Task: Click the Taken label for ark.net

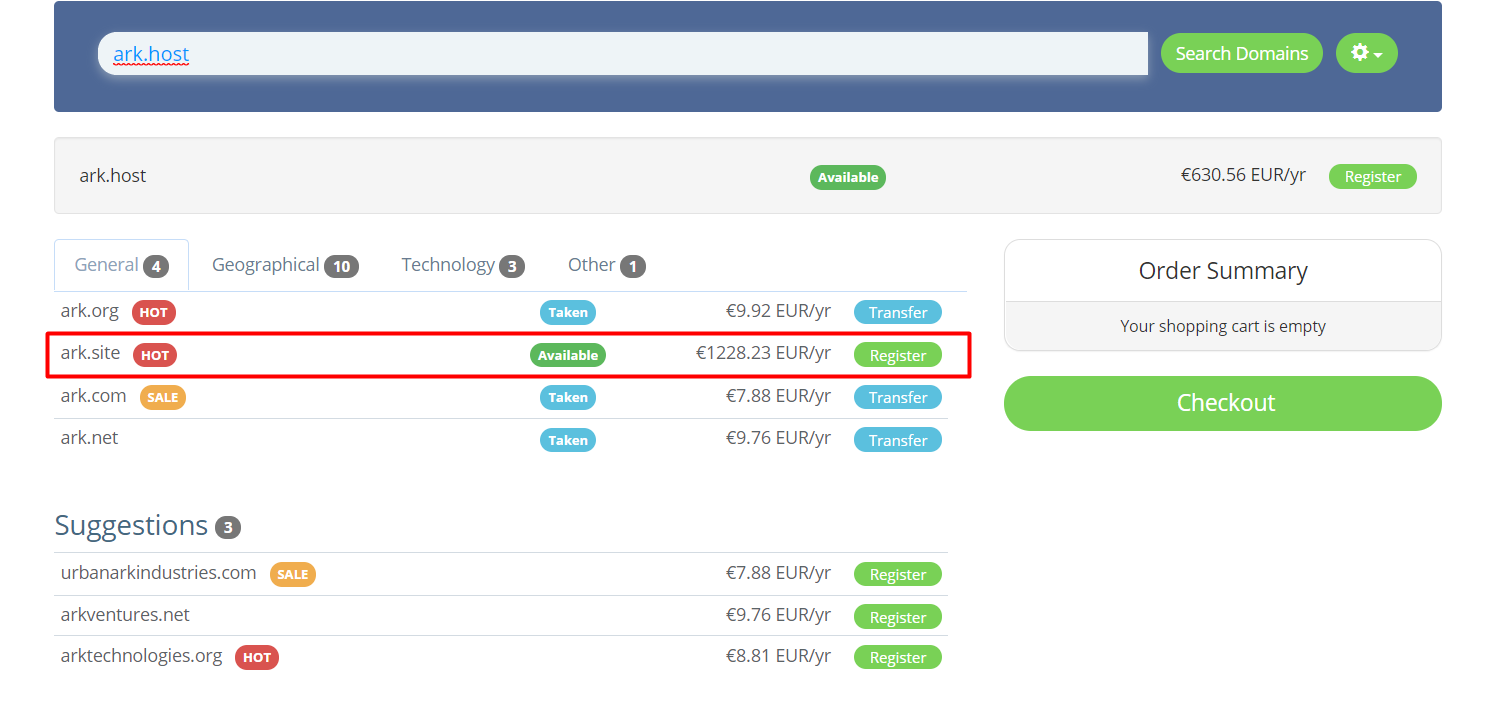Action: point(567,439)
